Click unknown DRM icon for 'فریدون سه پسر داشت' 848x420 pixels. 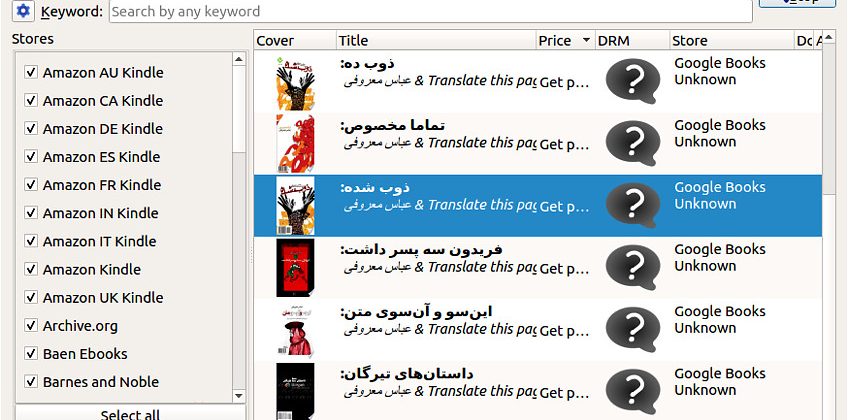coord(633,268)
